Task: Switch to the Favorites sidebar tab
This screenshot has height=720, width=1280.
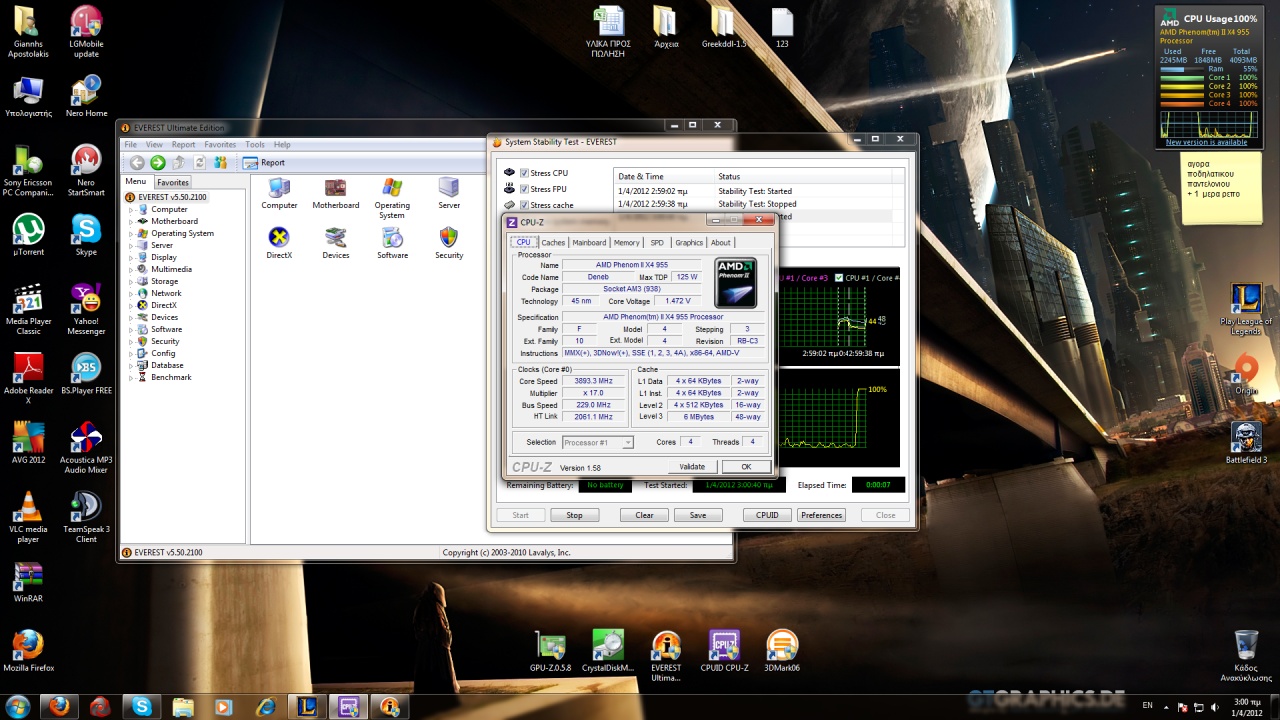Action: 173,183
